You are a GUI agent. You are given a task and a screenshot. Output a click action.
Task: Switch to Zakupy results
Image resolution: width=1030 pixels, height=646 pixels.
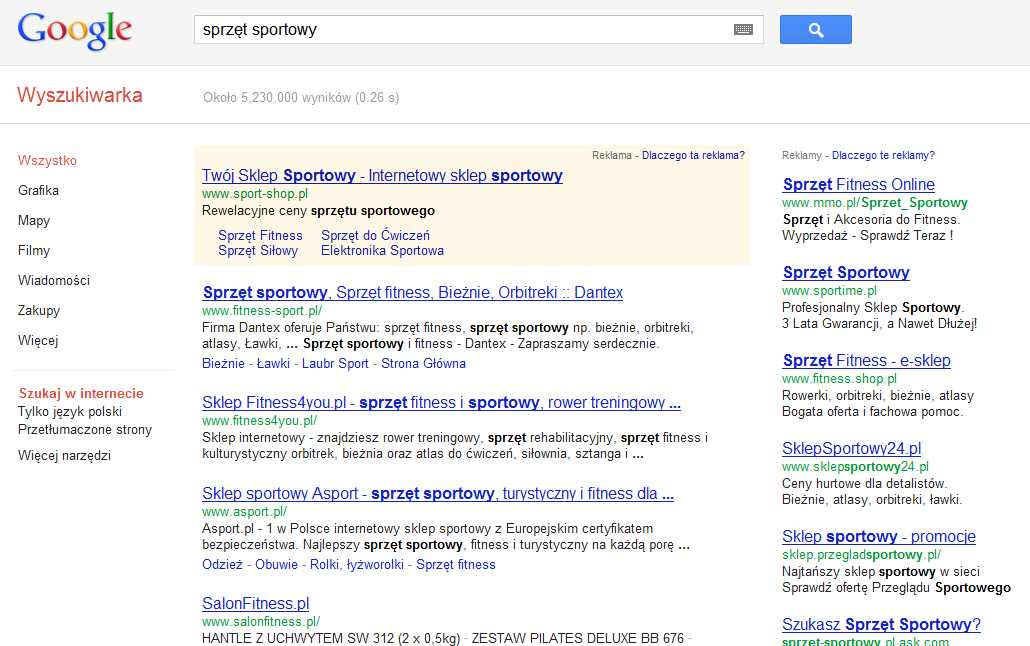click(x=39, y=310)
